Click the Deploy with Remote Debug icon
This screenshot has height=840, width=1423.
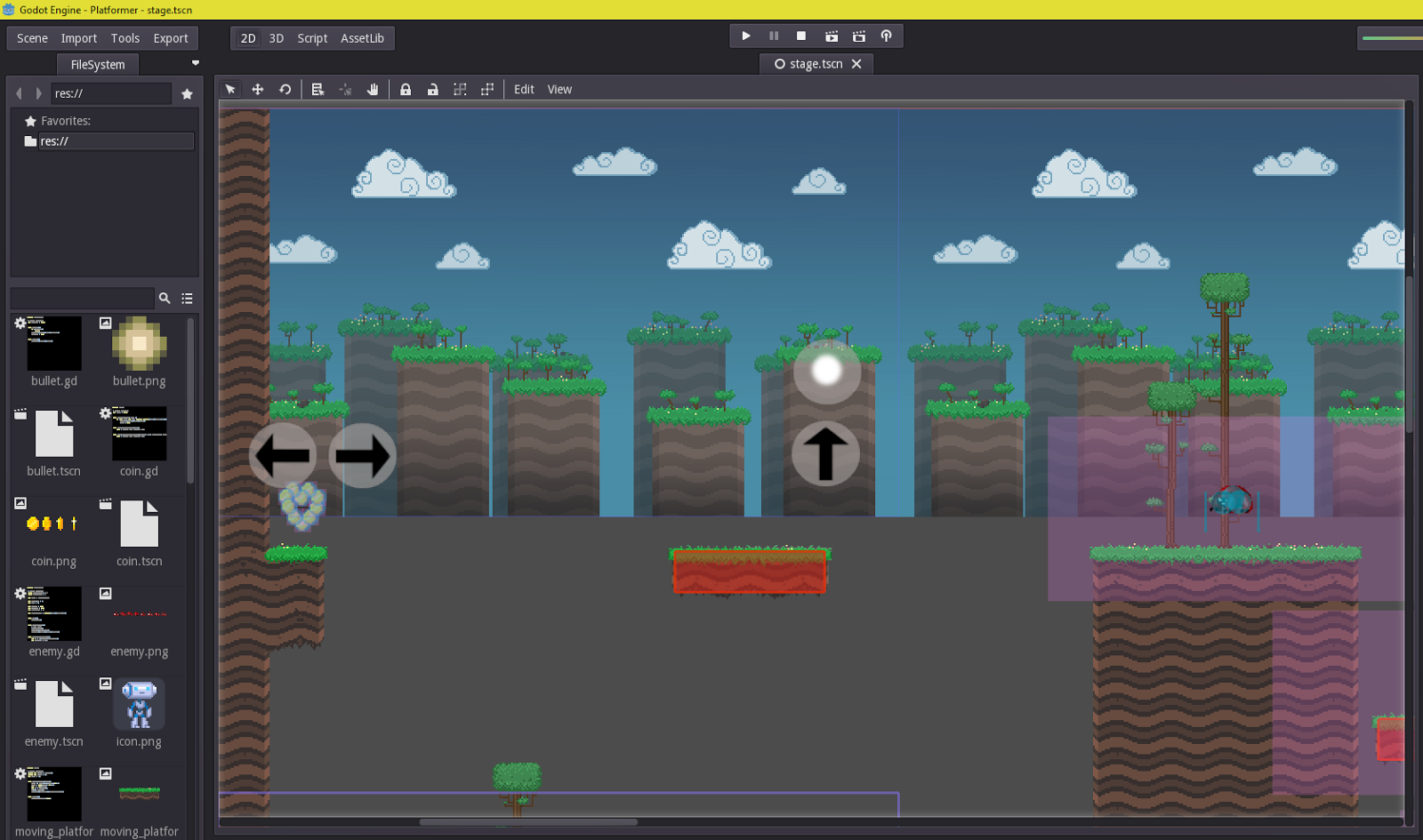[887, 36]
